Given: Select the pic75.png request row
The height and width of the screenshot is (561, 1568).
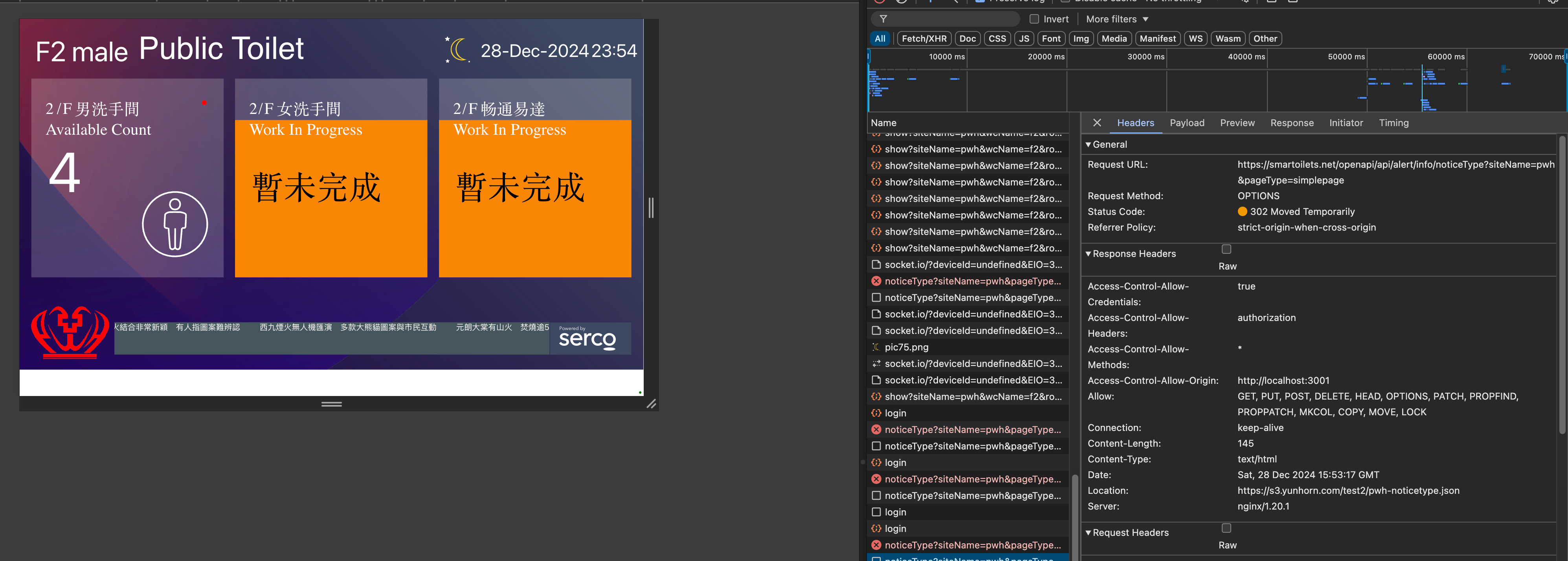Looking at the screenshot, I should (968, 347).
